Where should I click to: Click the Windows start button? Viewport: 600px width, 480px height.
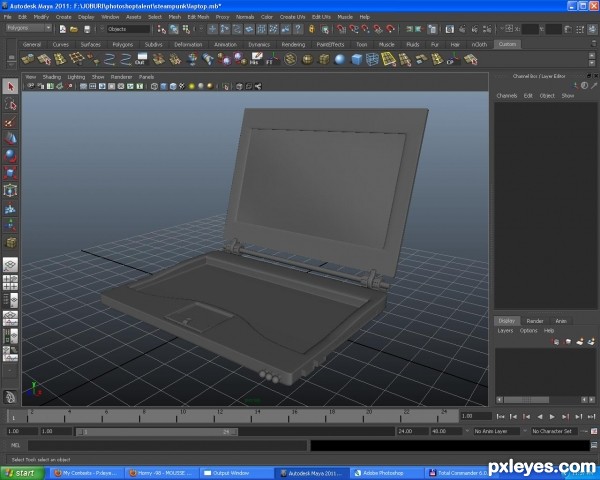(x=22, y=473)
